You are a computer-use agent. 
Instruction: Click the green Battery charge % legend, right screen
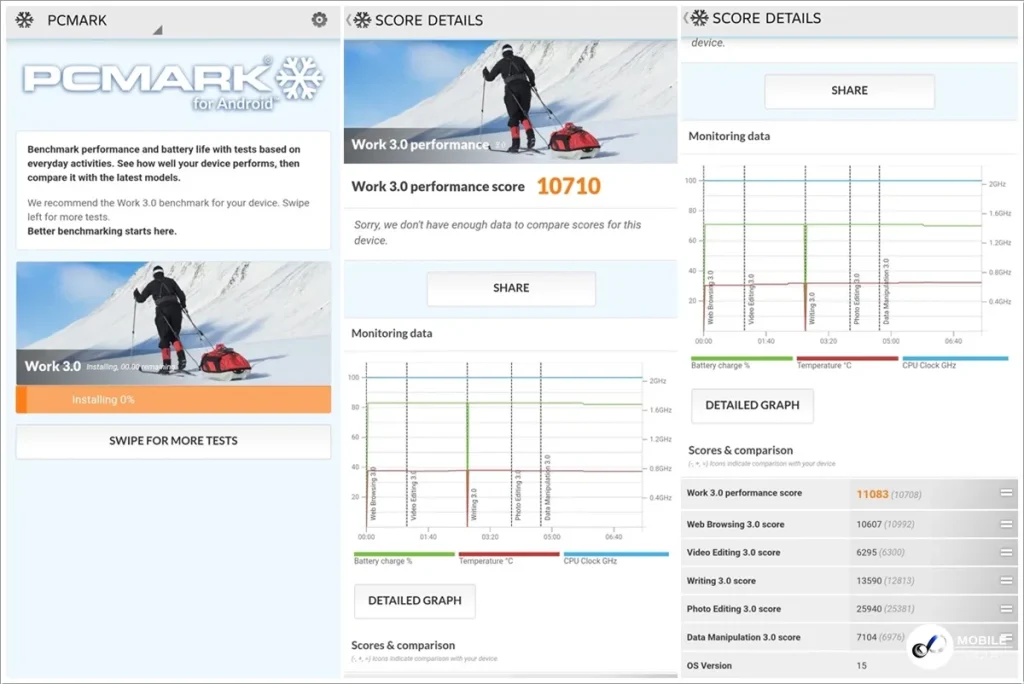741,363
